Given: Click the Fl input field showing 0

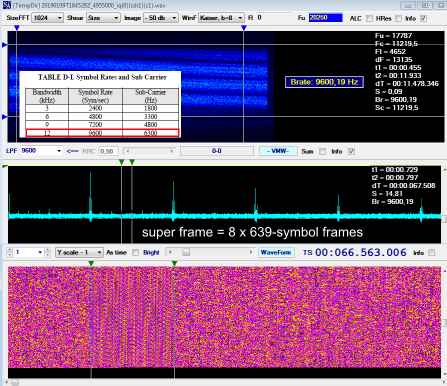Looking at the screenshot, I should [273, 18].
